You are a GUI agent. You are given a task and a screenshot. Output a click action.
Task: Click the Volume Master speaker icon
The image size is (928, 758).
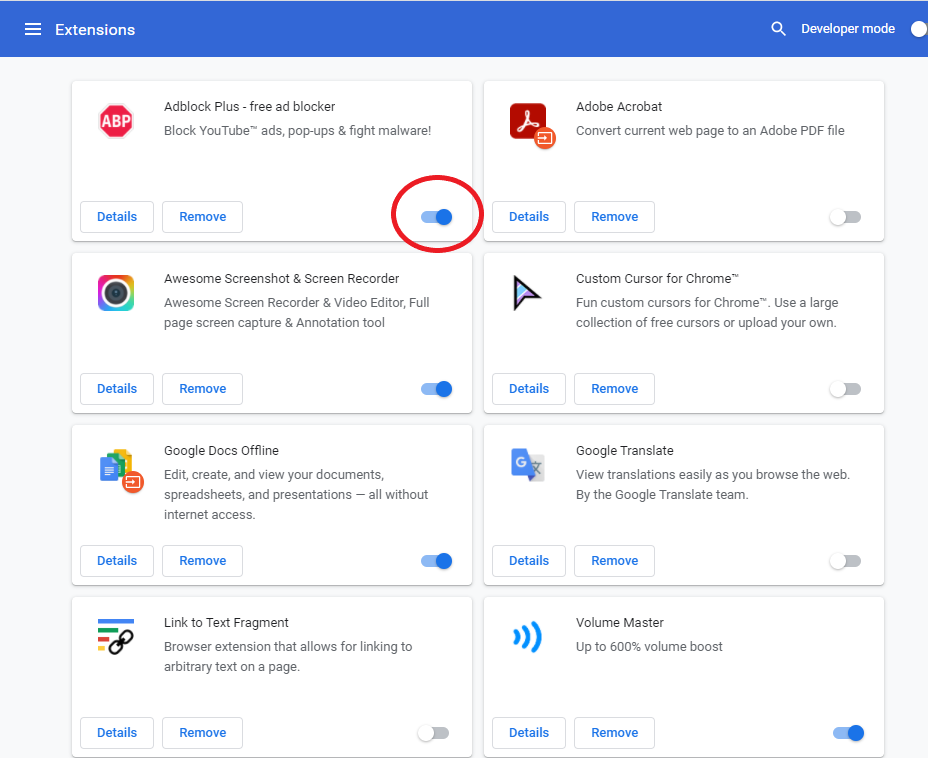527,637
